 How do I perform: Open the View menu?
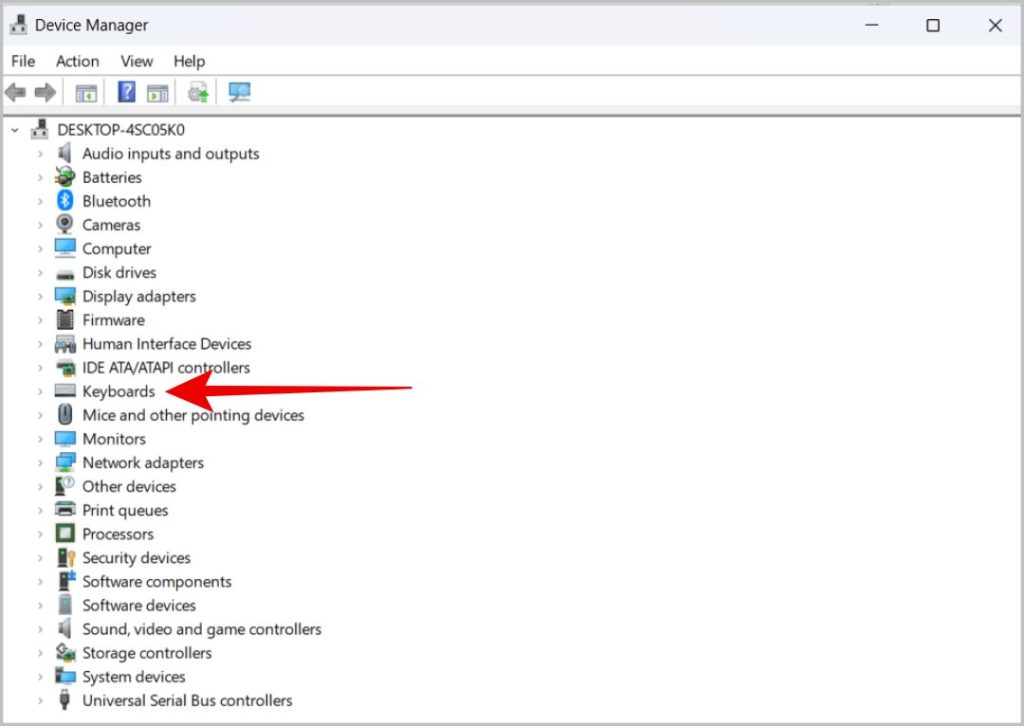(136, 61)
